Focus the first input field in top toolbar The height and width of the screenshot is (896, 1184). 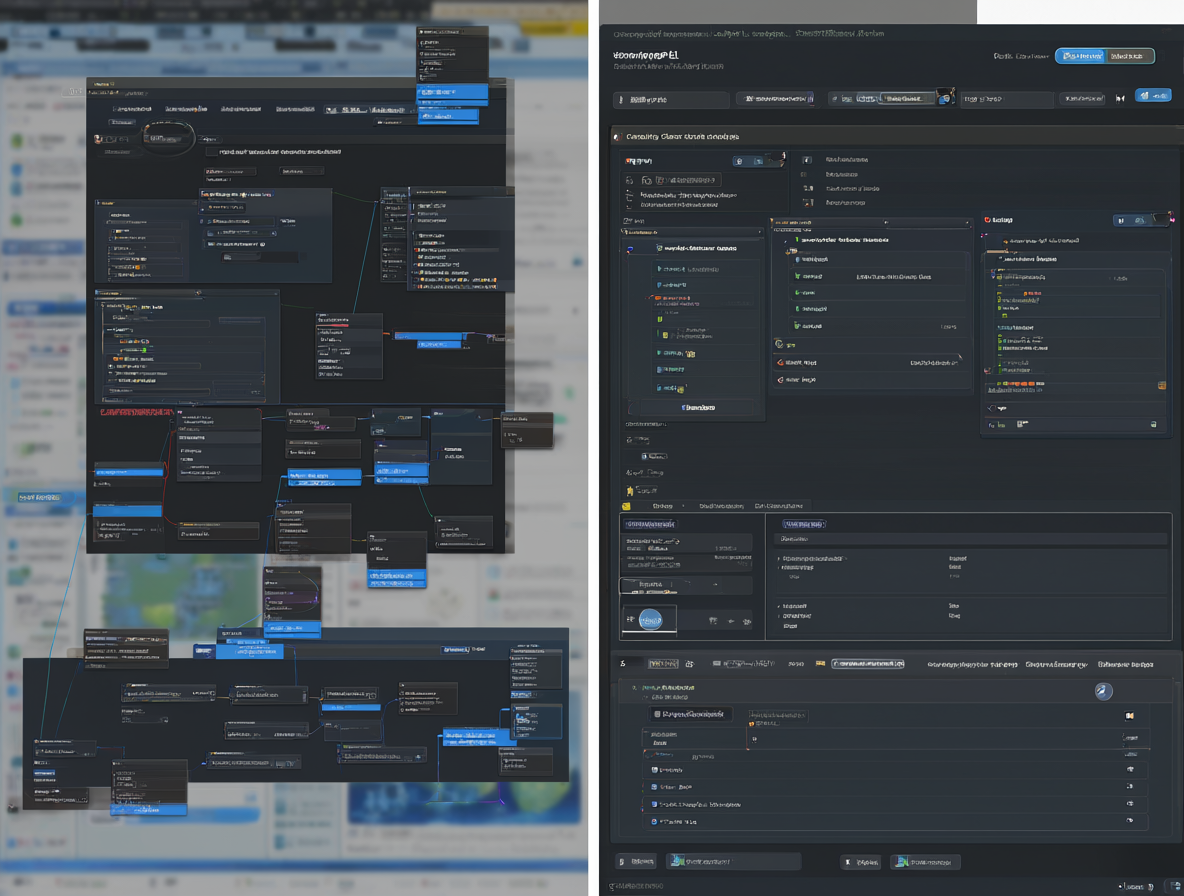click(x=672, y=99)
